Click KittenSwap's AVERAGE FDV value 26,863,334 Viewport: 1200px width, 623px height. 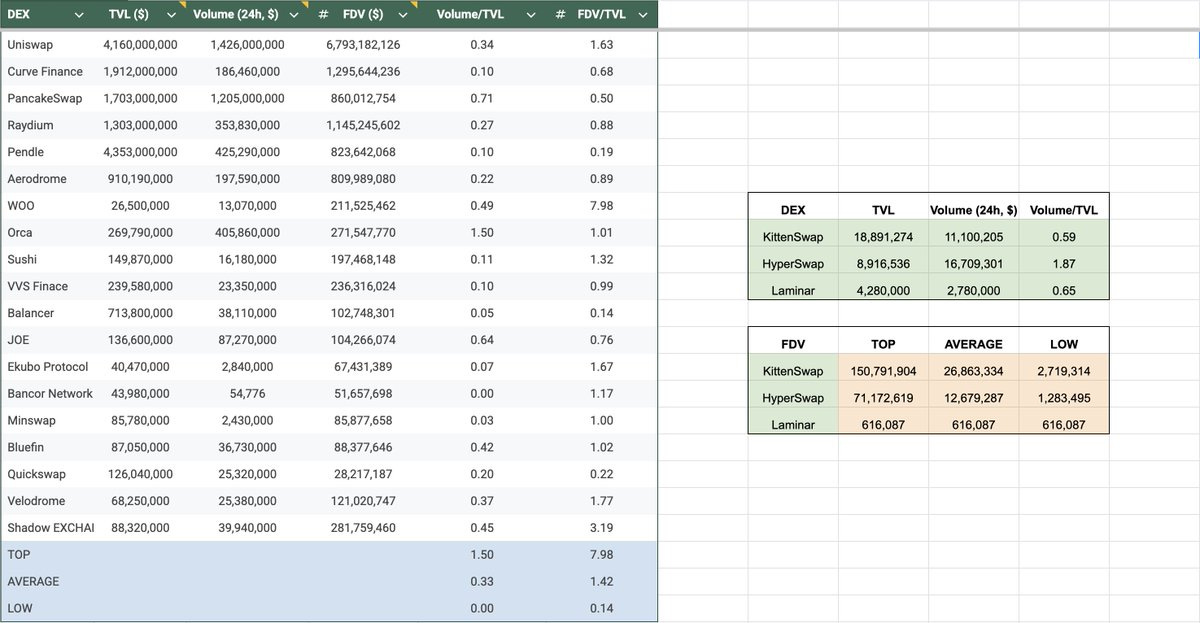coord(973,371)
